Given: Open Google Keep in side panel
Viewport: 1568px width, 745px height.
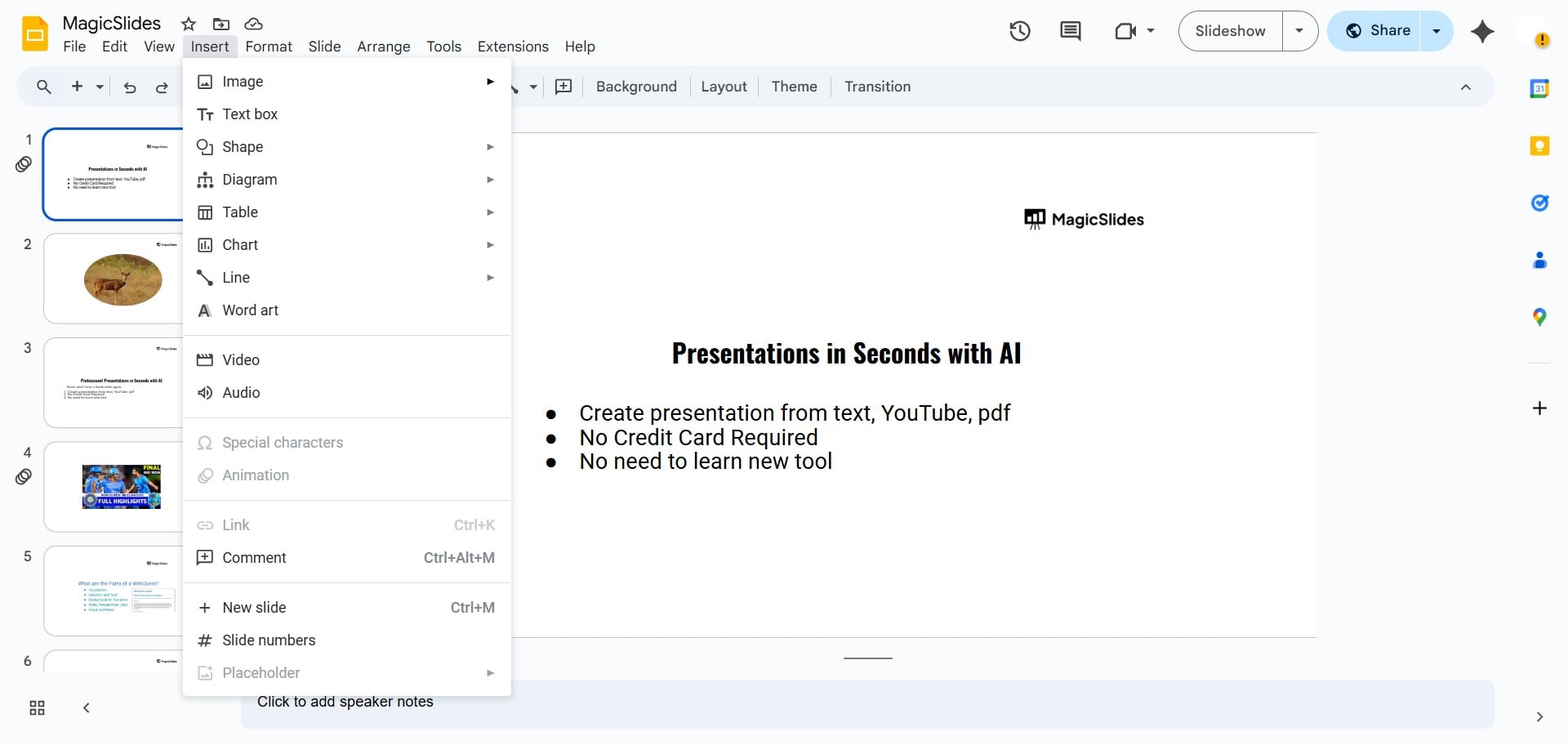Looking at the screenshot, I should pyautogui.click(x=1539, y=146).
